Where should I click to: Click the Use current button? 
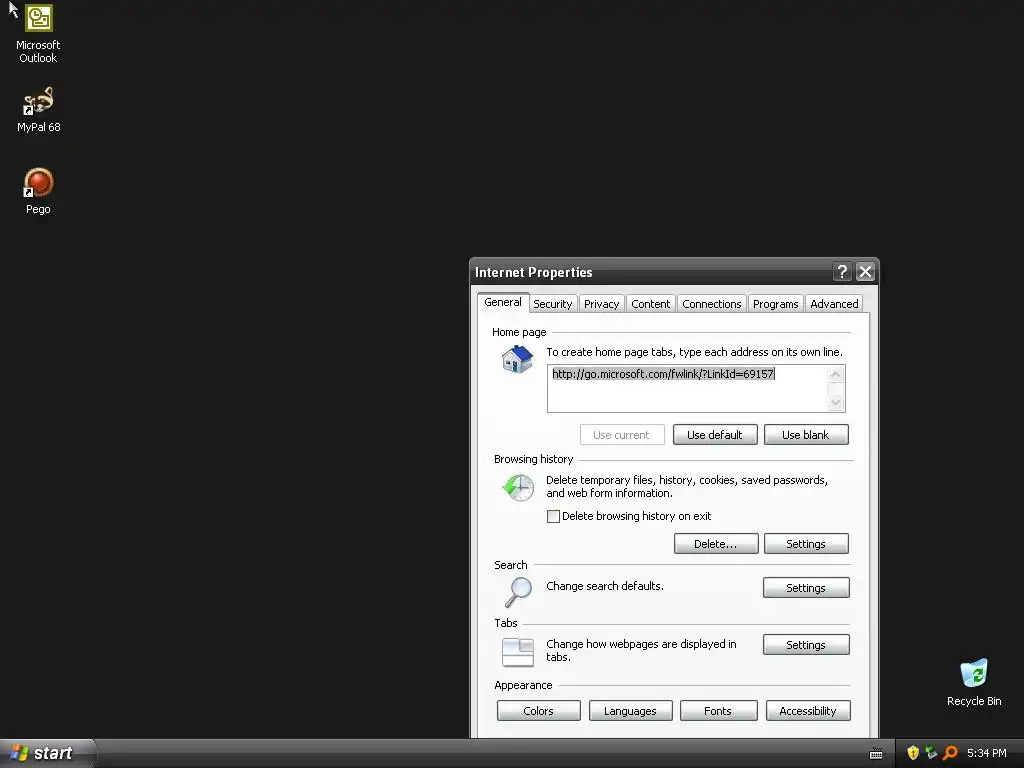coord(622,435)
